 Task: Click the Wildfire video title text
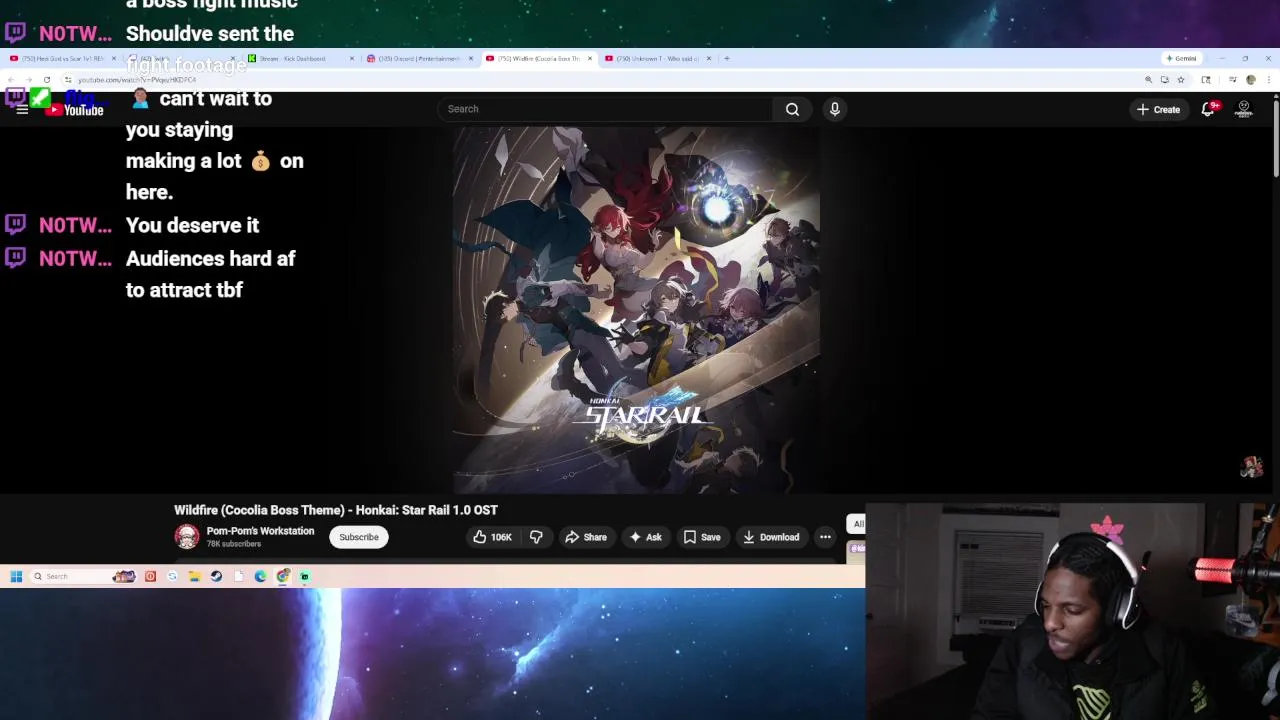pos(336,510)
